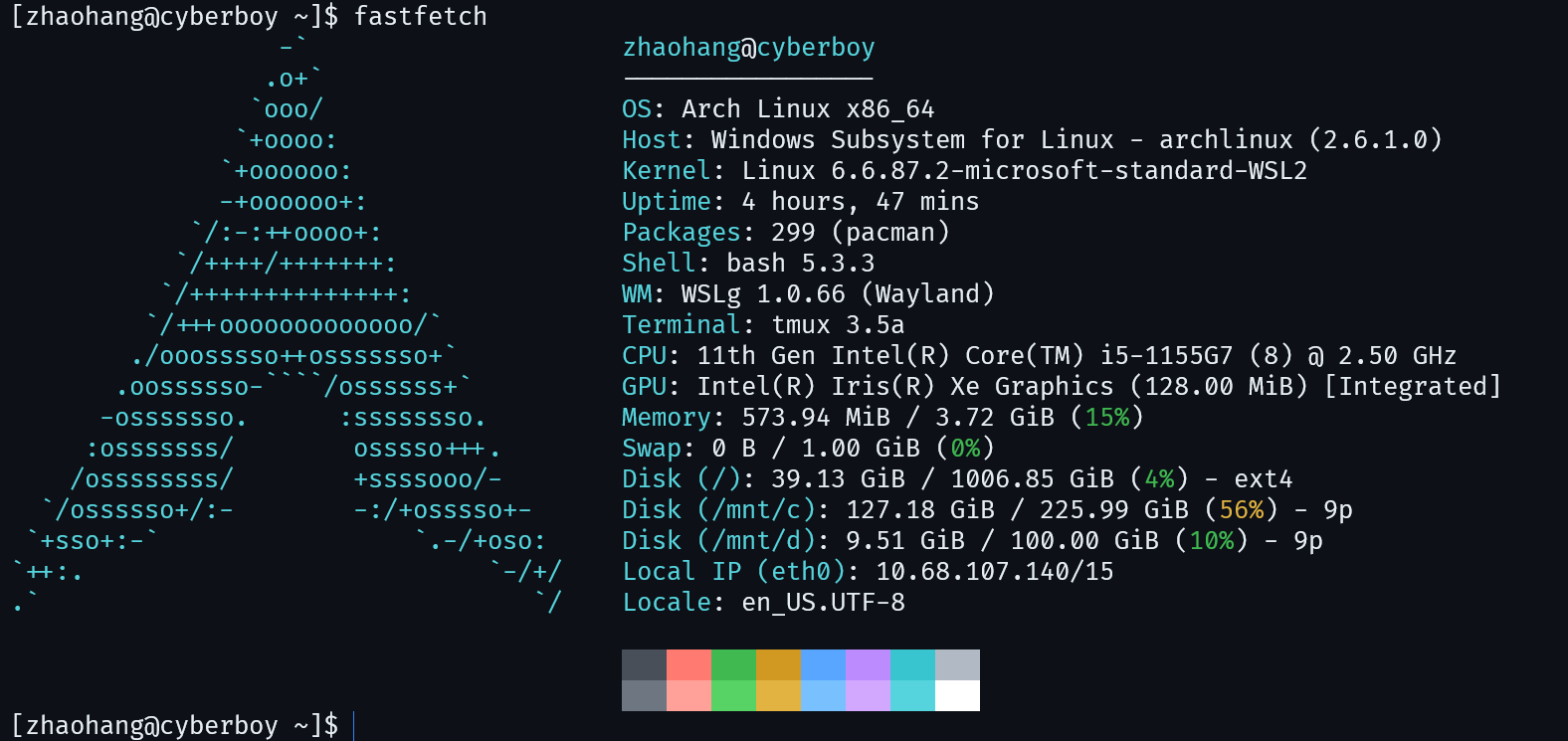
Task: Click the zhaohang@cyberboy header title
Action: 748,48
